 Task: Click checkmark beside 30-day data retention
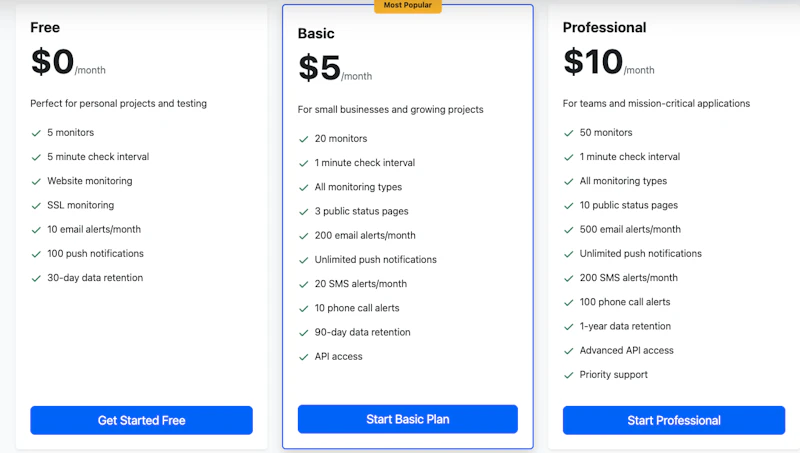click(x=36, y=279)
